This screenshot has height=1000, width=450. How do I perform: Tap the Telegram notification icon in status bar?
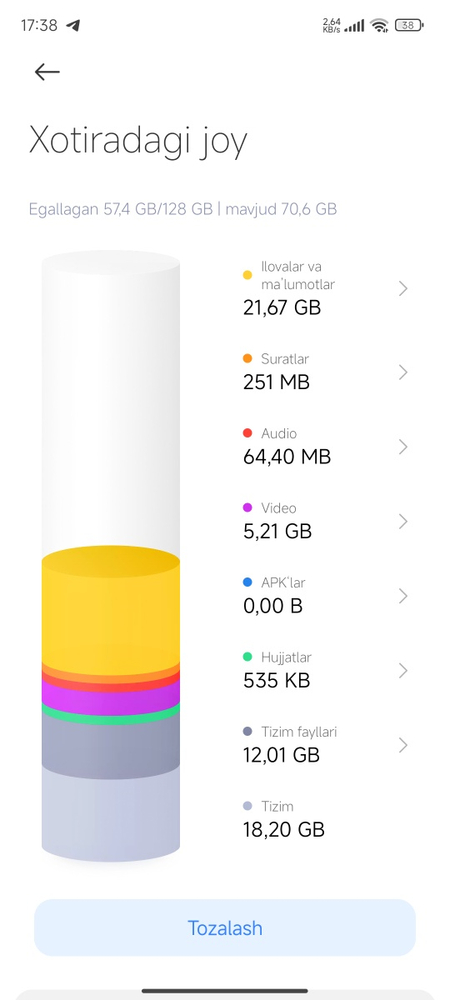pyautogui.click(x=73, y=26)
